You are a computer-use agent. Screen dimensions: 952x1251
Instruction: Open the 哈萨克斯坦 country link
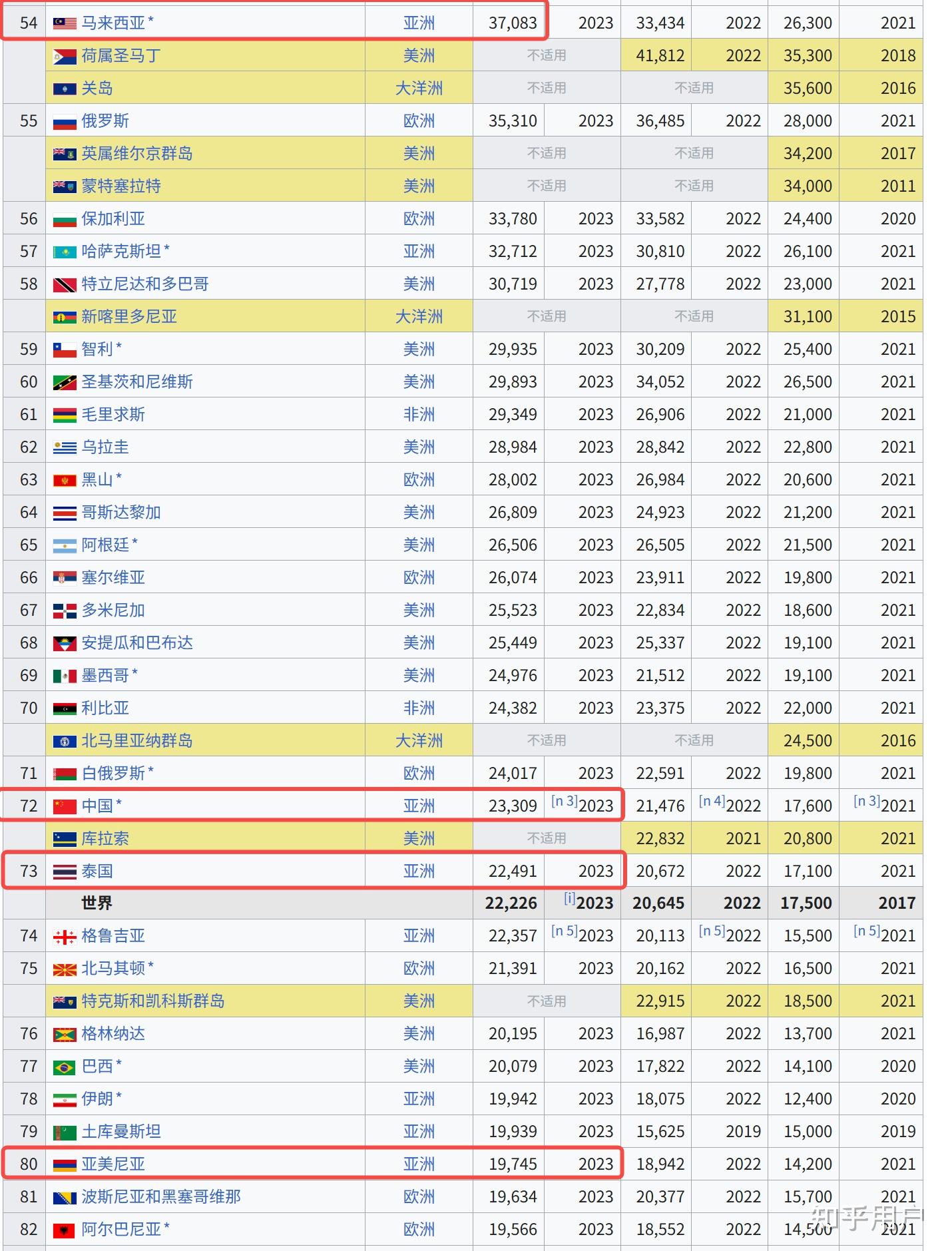121,252
